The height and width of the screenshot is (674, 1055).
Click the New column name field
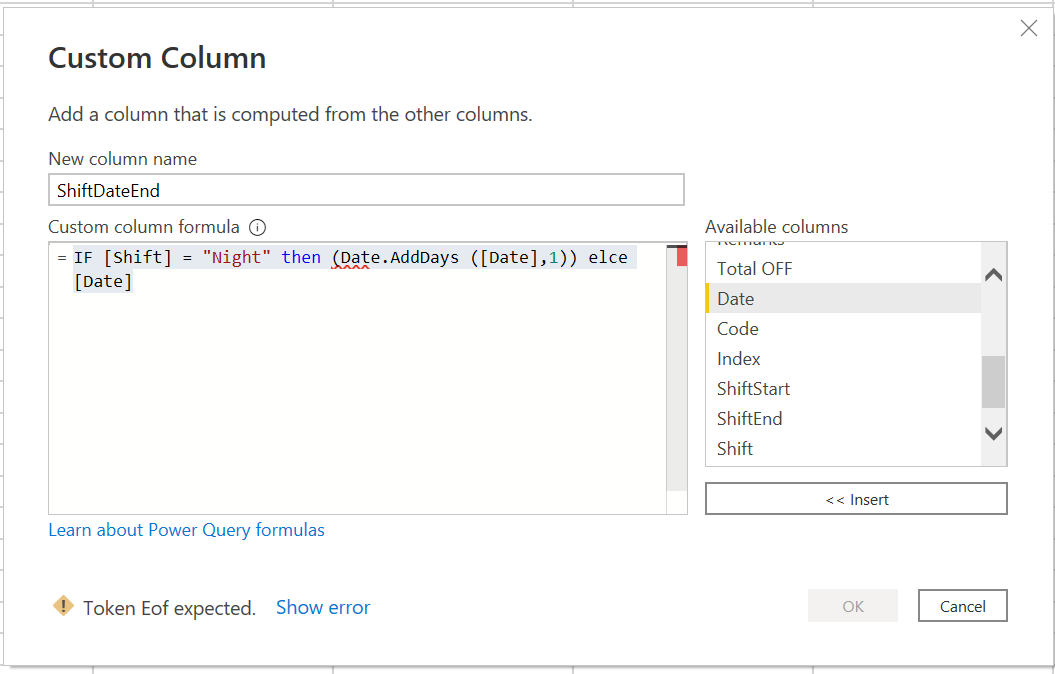coord(366,190)
